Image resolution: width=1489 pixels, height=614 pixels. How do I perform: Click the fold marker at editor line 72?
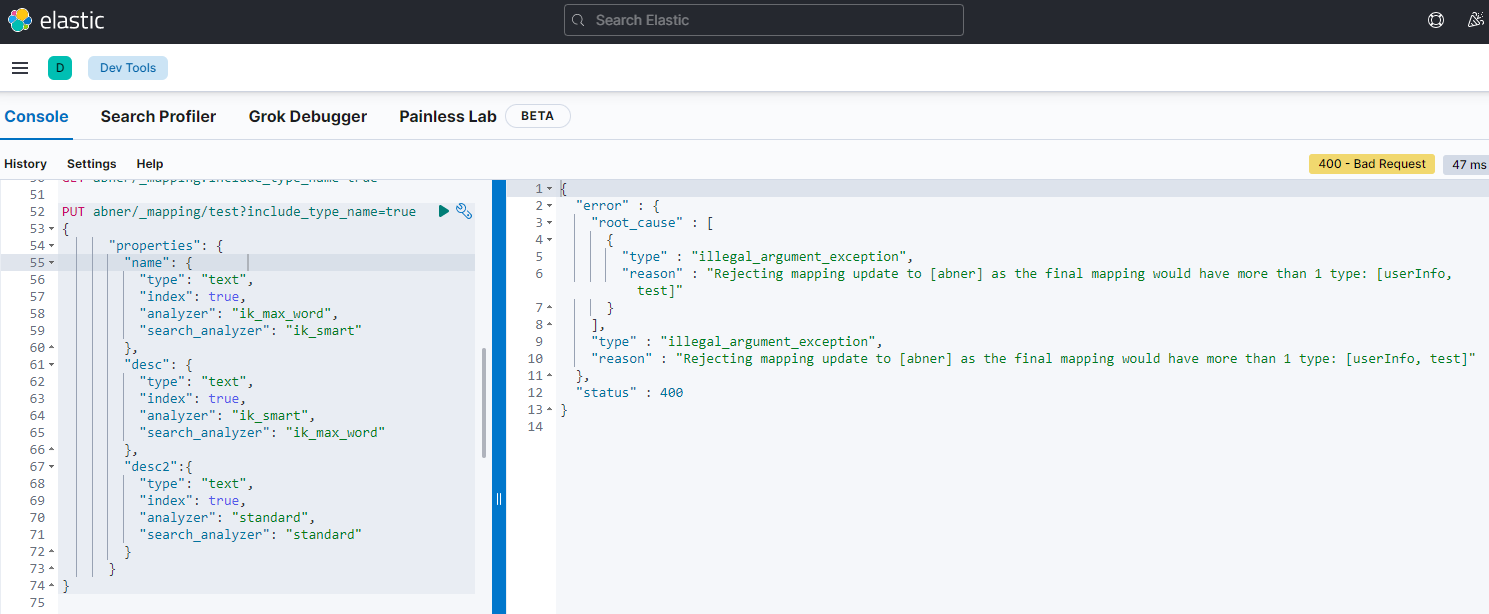[51, 552]
